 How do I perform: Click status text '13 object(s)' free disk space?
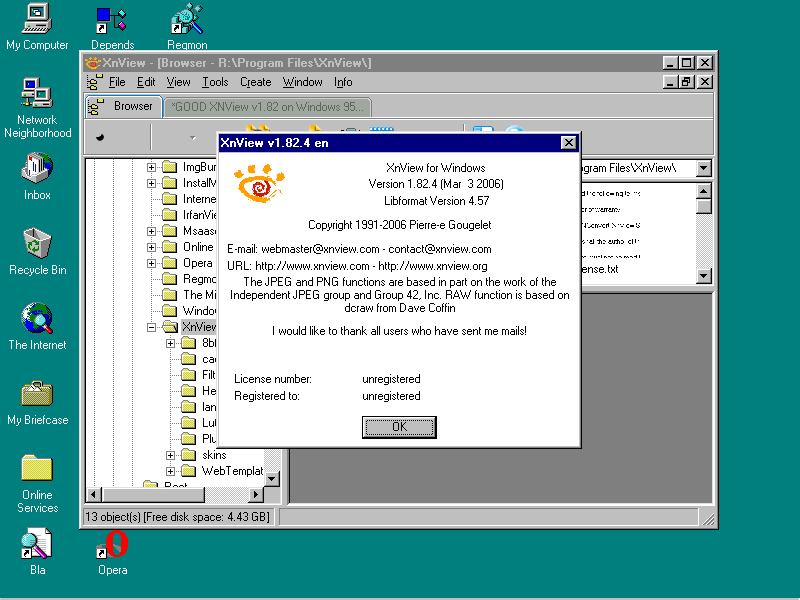(x=177, y=517)
